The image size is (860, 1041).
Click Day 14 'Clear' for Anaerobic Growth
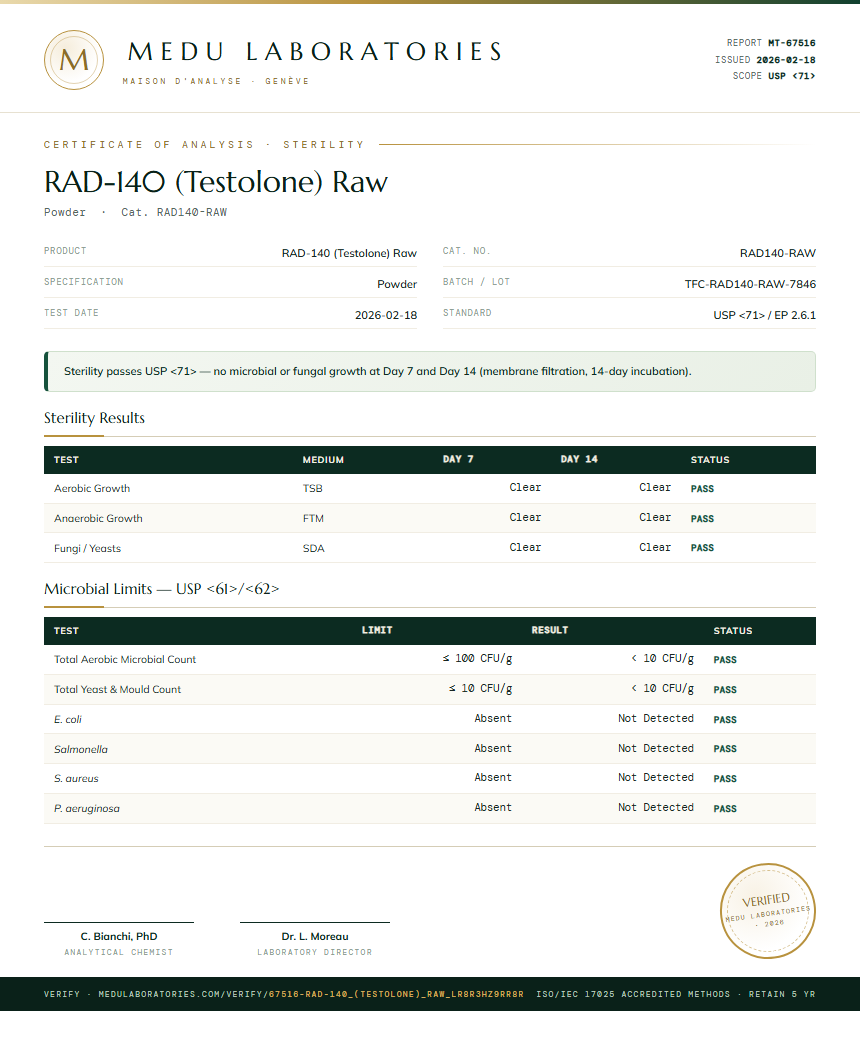click(655, 517)
